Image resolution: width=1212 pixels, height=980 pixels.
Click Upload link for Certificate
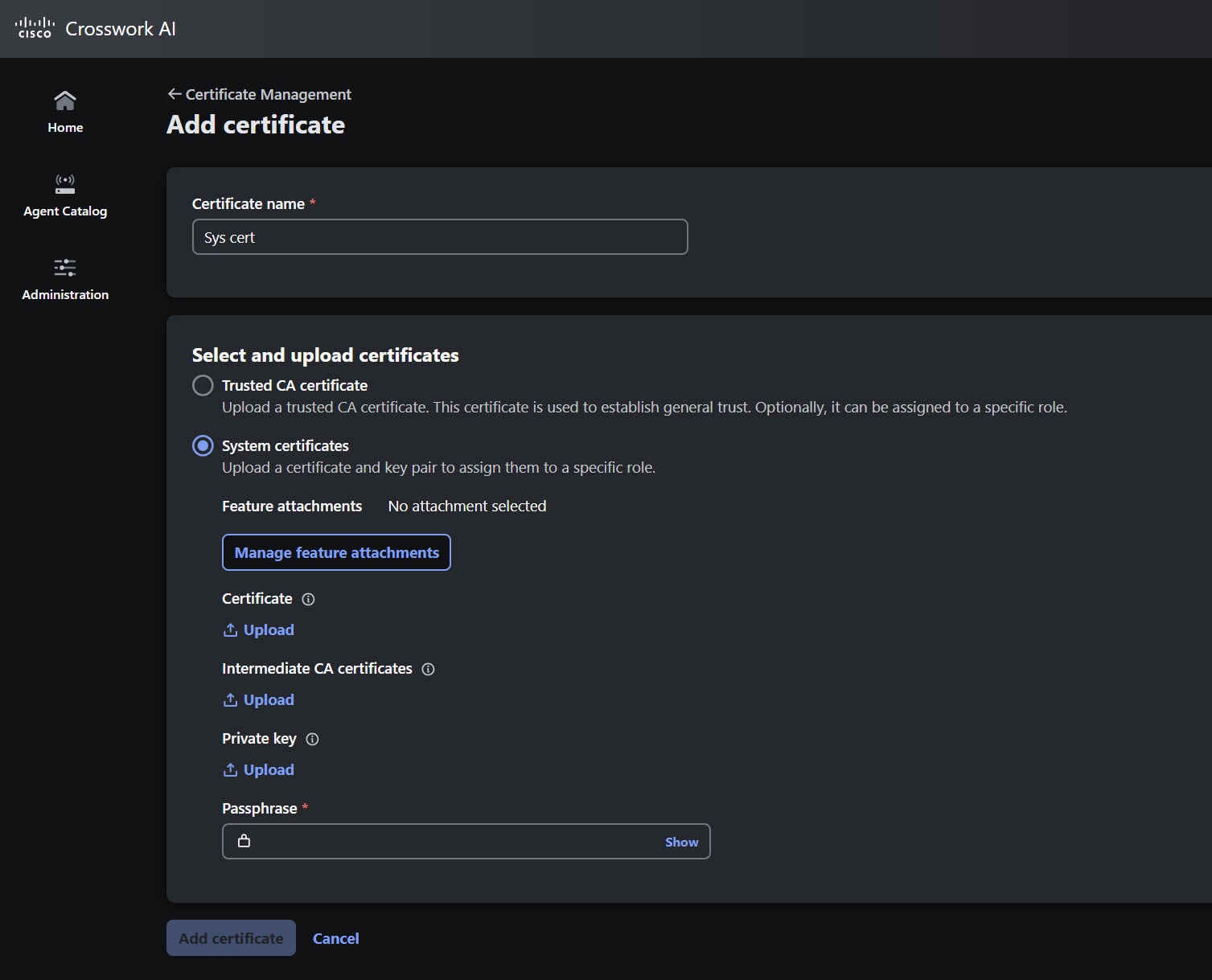258,629
